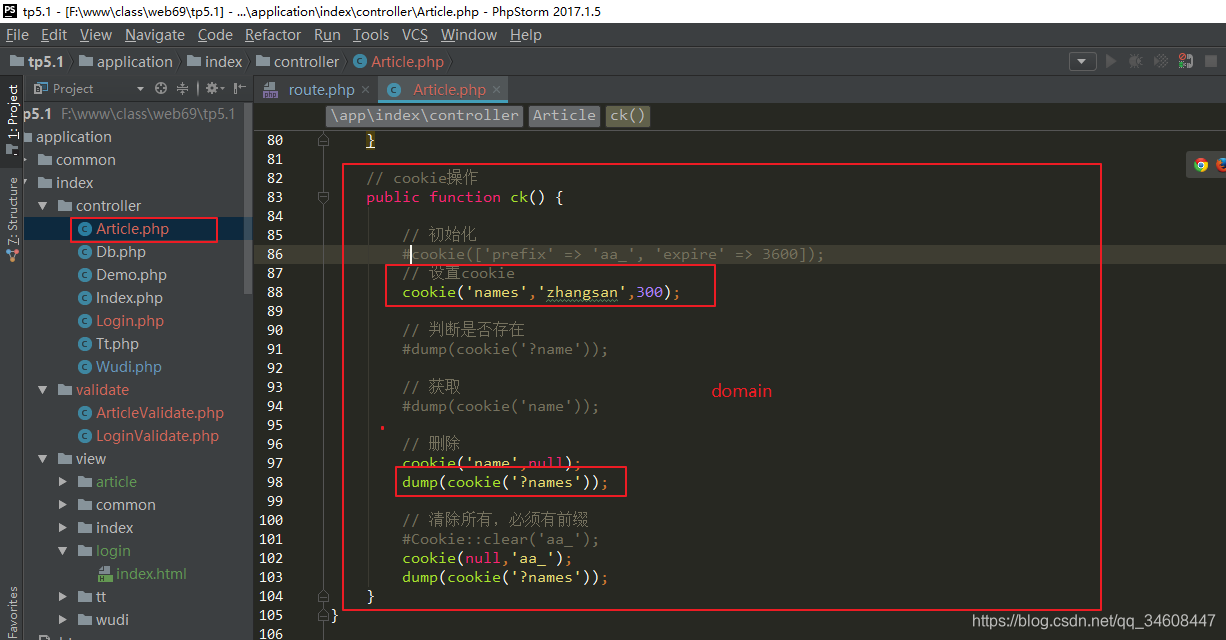
Task: Collapse all nodes using the collapse-all icon
Action: click(x=183, y=88)
